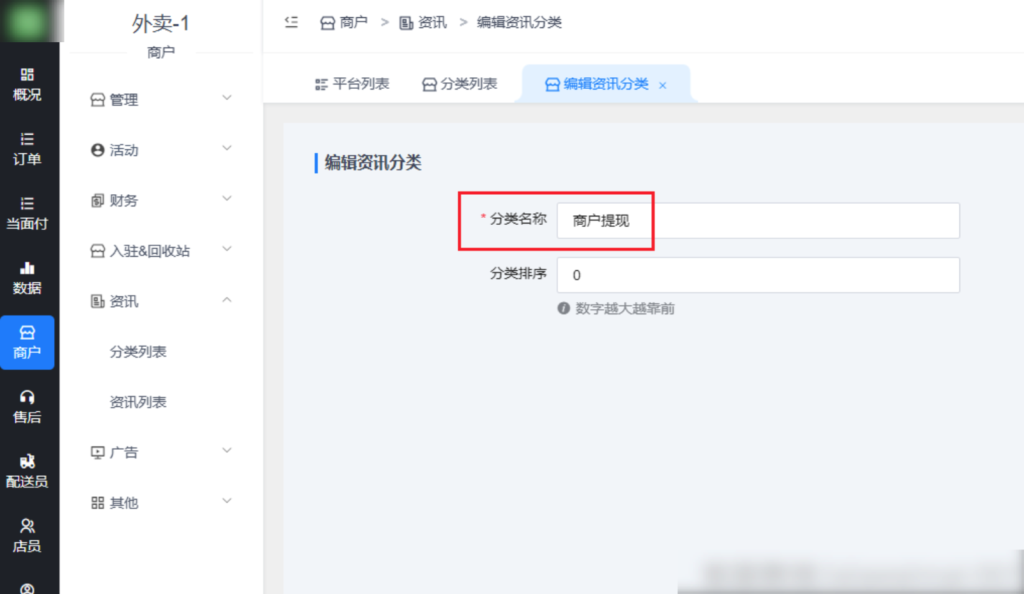The height and width of the screenshot is (594, 1024).
Task: Click 商户 in the breadcrumb path
Action: 344,22
